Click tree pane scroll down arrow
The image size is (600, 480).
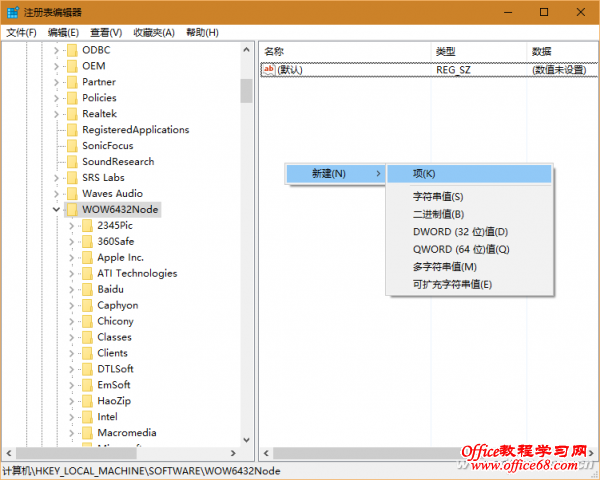246,440
